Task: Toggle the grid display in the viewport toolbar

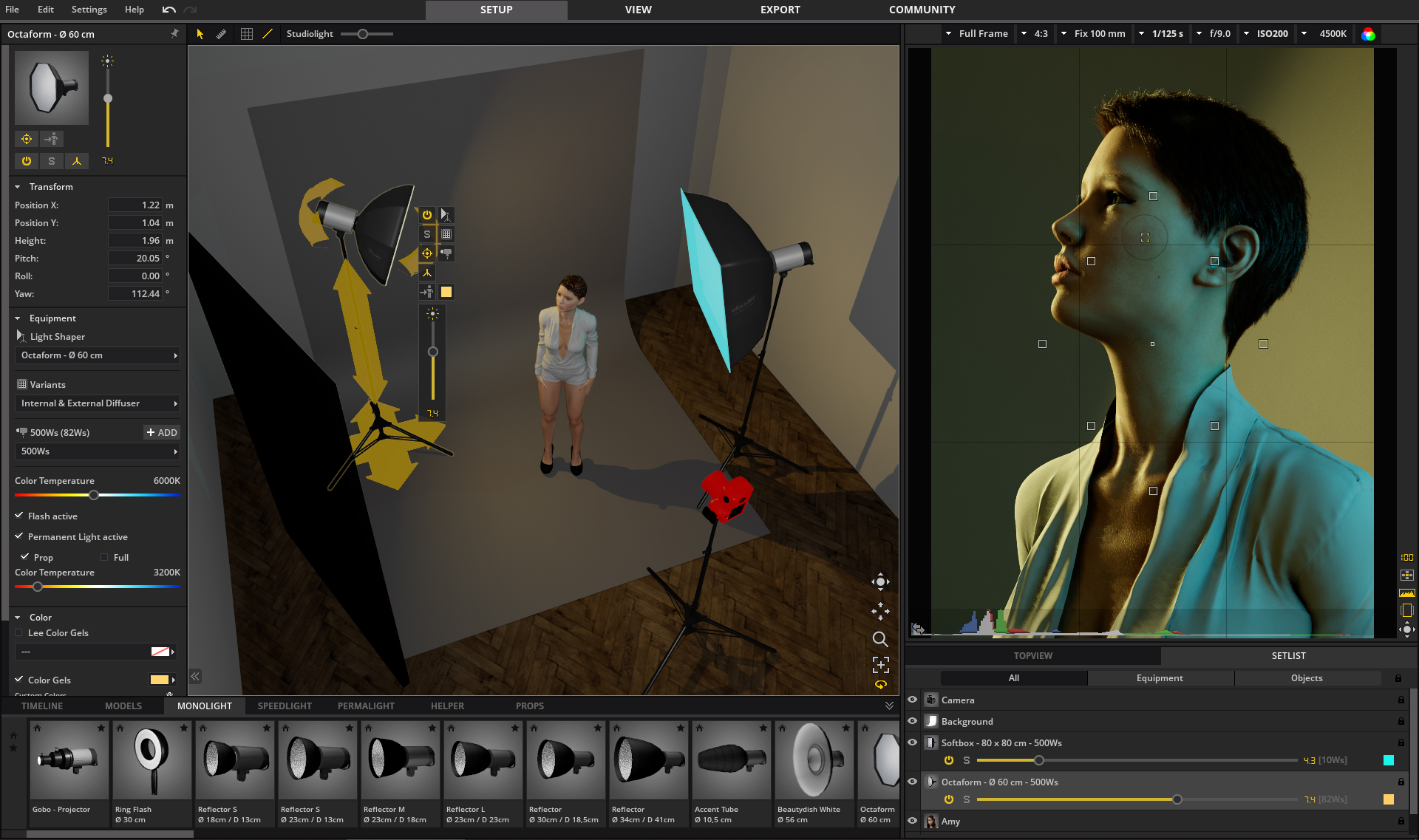Action: [247, 34]
